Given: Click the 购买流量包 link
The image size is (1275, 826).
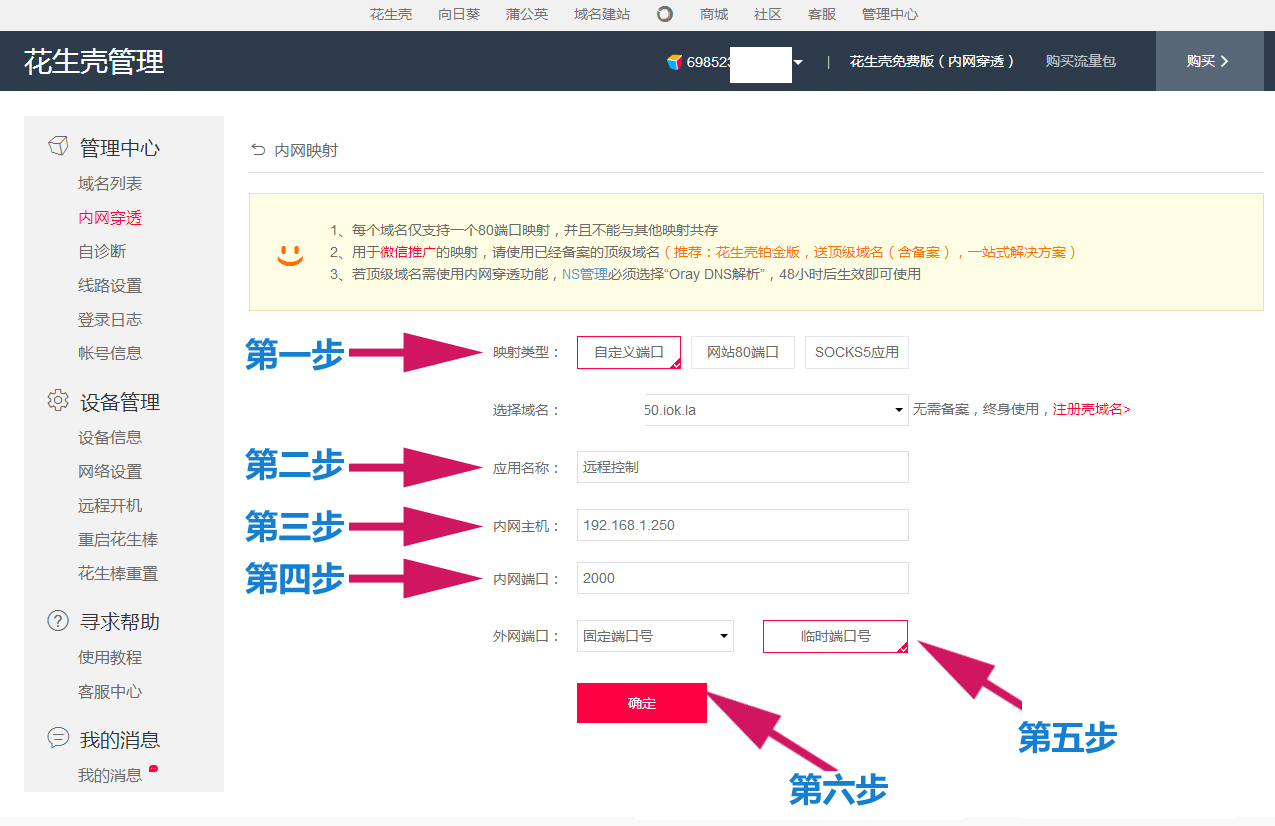Looking at the screenshot, I should (x=1081, y=61).
